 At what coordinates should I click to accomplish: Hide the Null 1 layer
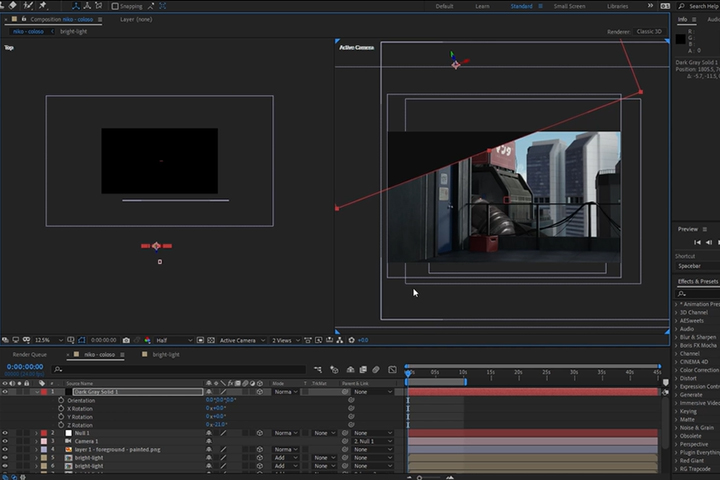click(5, 433)
